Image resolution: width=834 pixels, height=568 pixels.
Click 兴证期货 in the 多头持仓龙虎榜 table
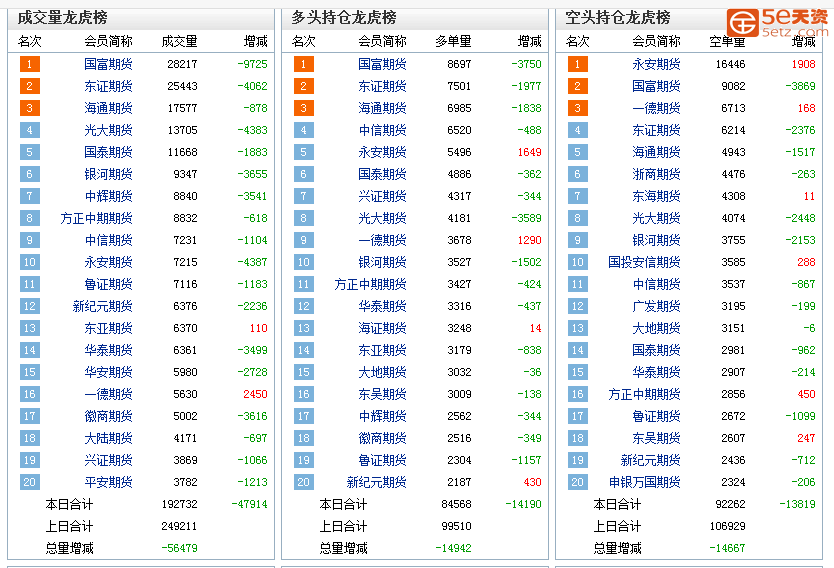point(382,196)
